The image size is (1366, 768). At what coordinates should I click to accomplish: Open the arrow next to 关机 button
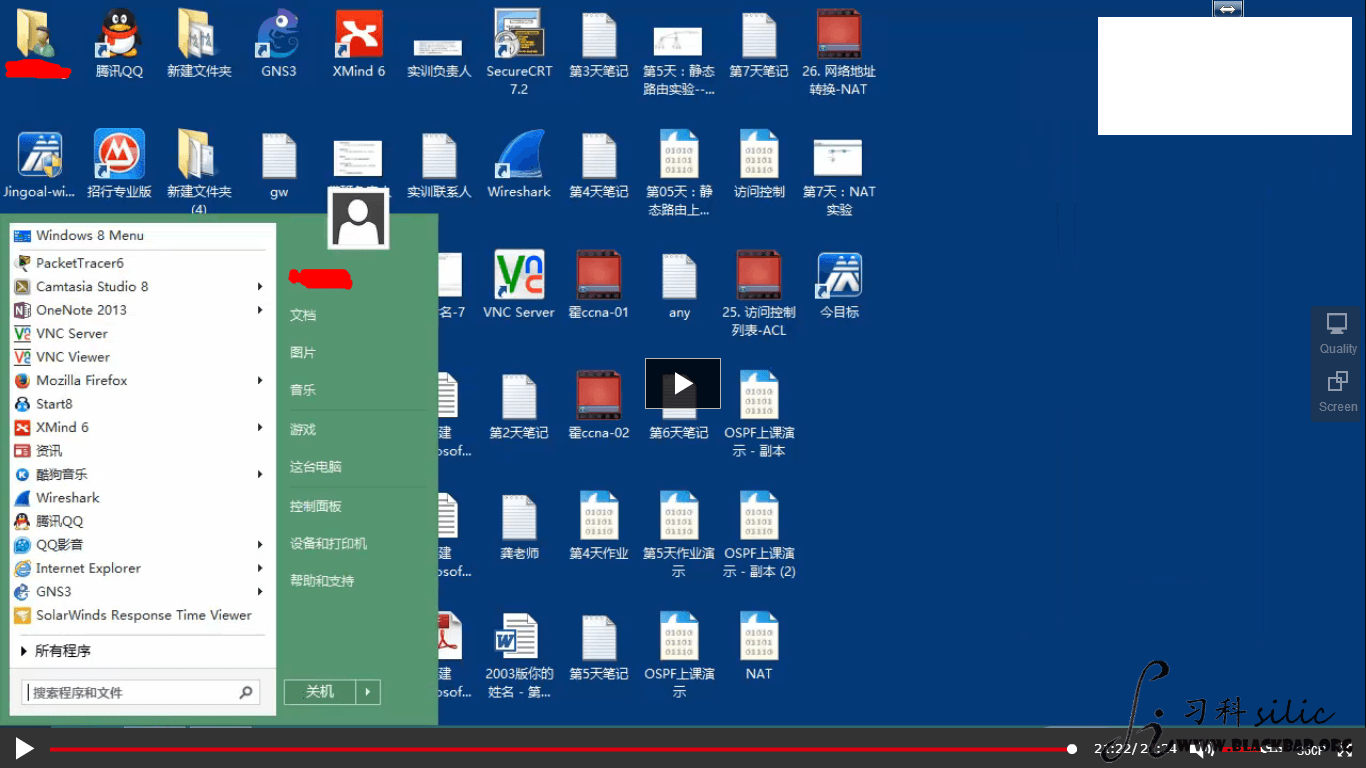coord(369,692)
